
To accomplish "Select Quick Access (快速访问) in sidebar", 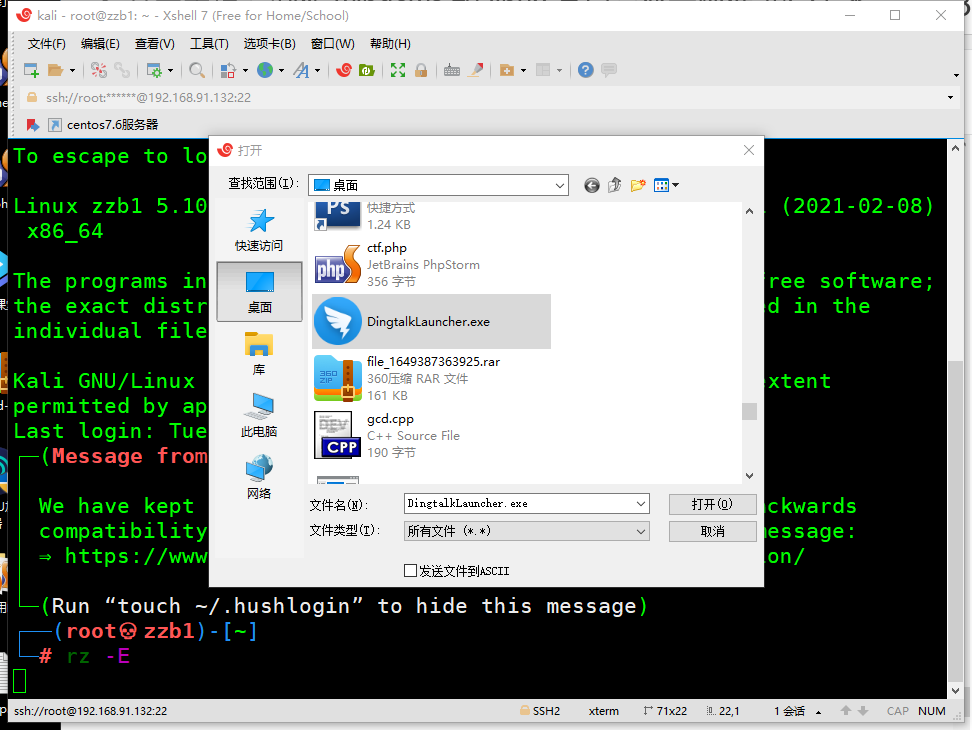I will (259, 230).
